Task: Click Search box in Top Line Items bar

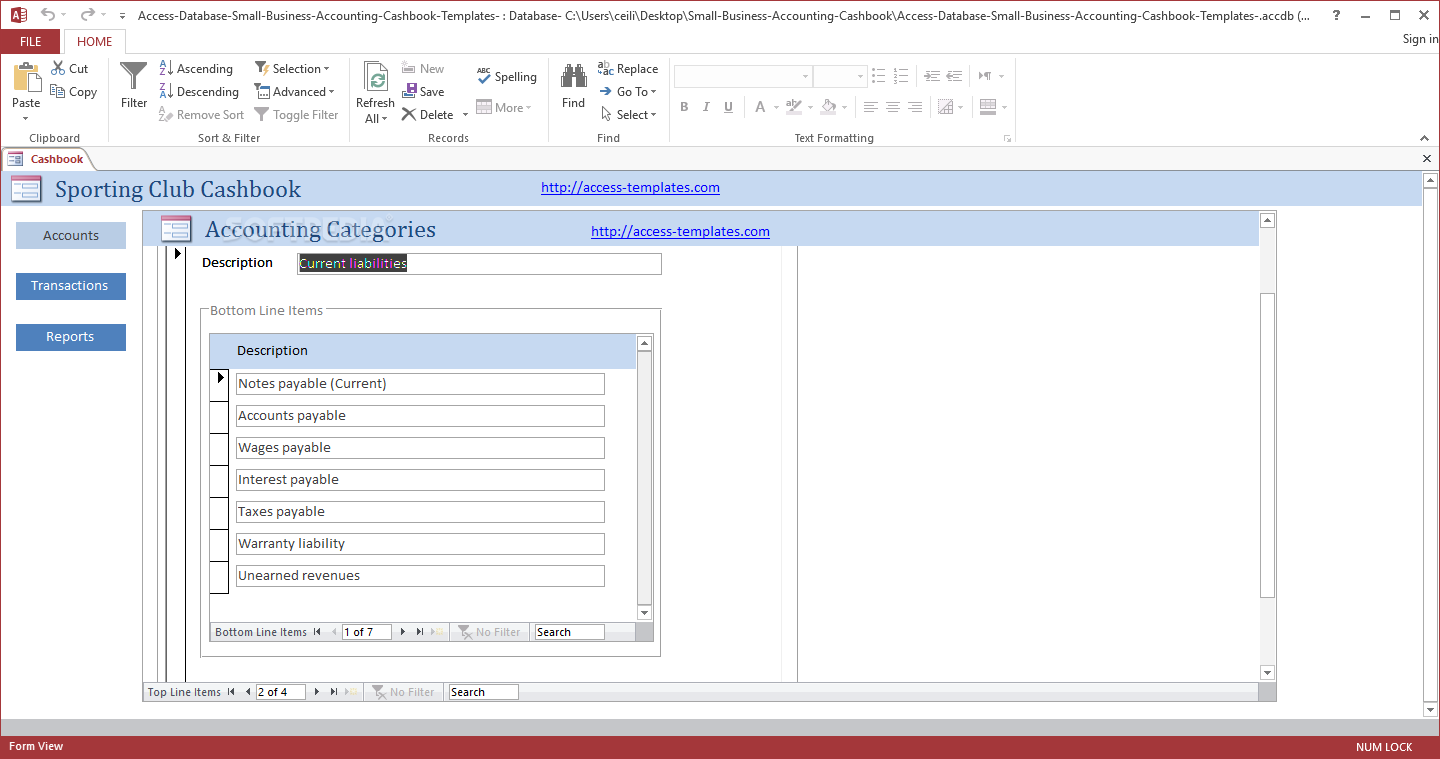Action: (483, 692)
